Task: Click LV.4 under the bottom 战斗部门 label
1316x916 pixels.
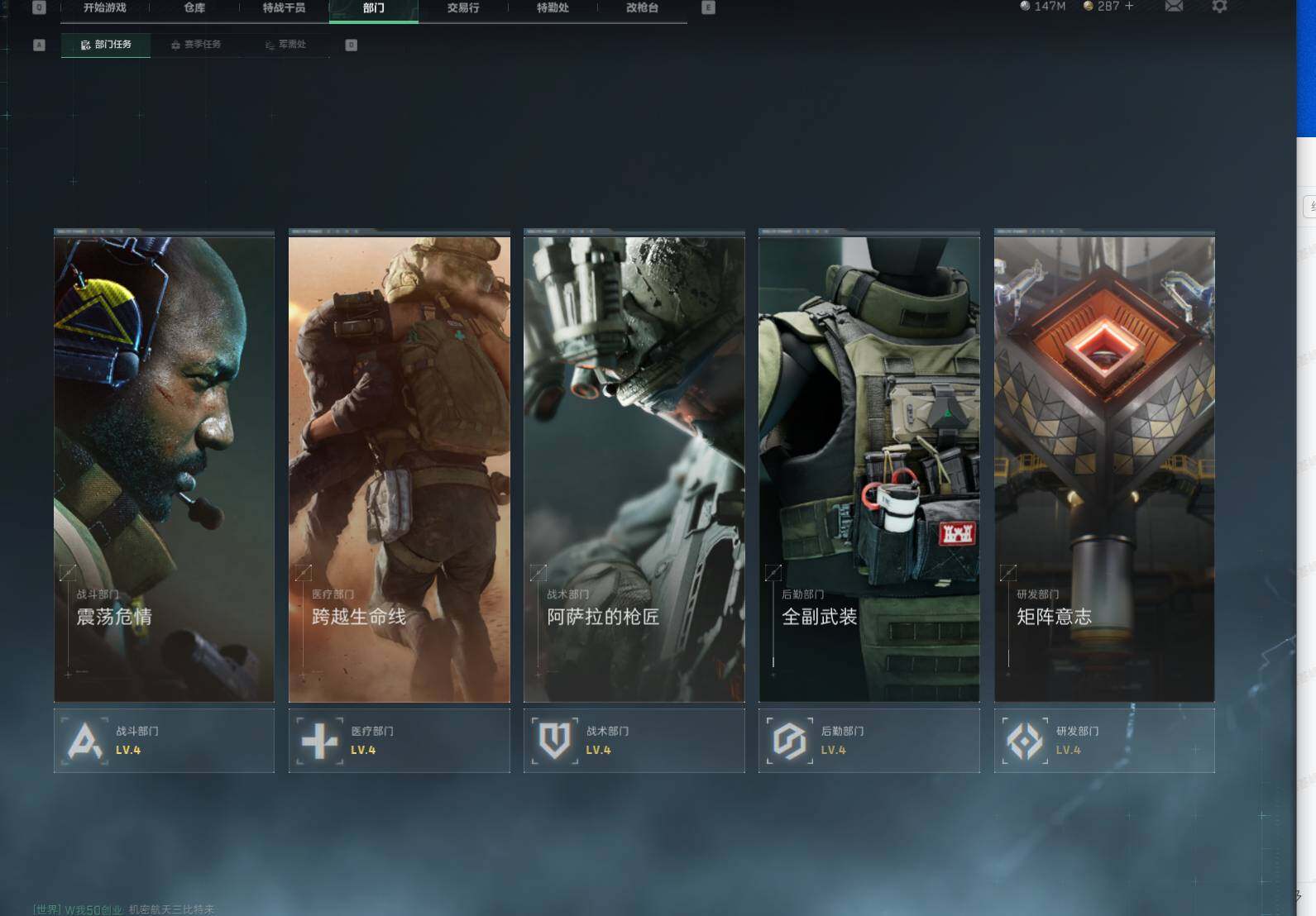Action: (x=128, y=751)
